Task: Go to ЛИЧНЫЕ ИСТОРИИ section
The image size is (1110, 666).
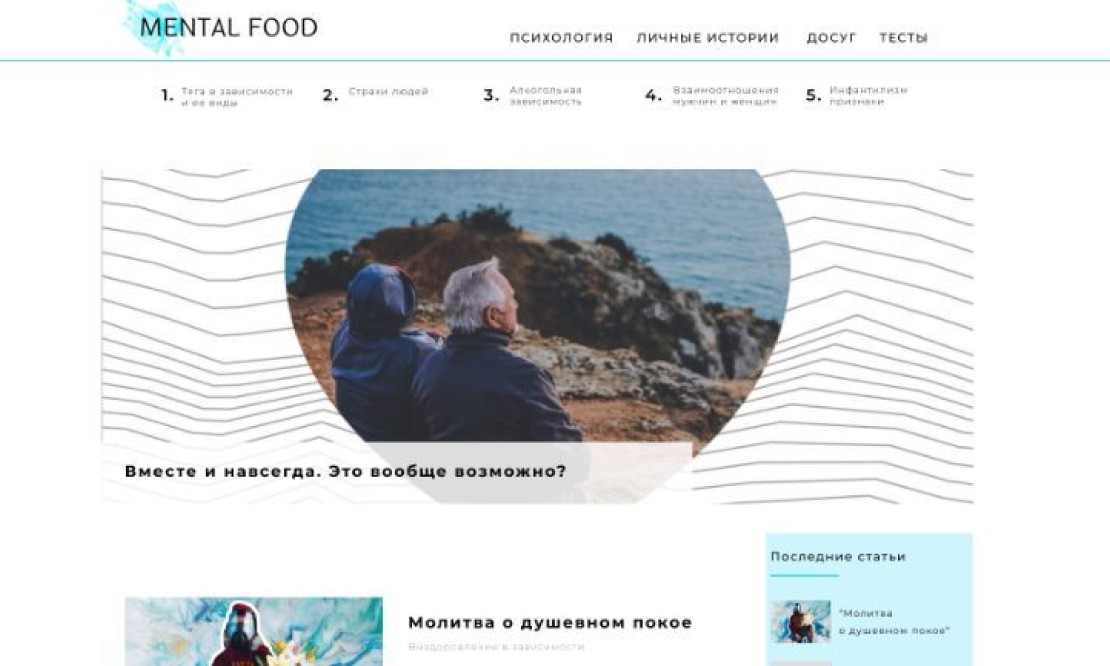Action: (x=708, y=38)
